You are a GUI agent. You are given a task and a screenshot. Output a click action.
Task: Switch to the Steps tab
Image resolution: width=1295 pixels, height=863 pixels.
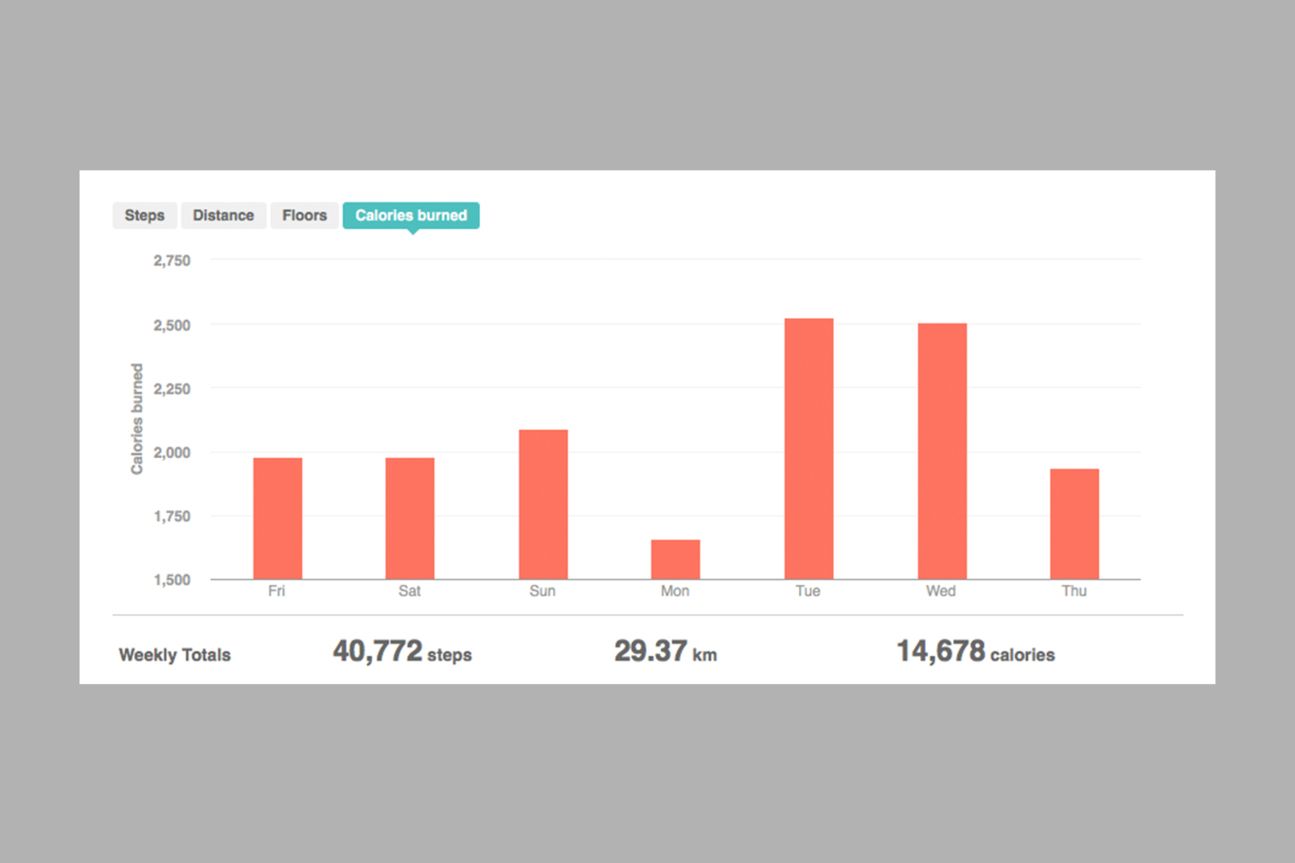145,215
